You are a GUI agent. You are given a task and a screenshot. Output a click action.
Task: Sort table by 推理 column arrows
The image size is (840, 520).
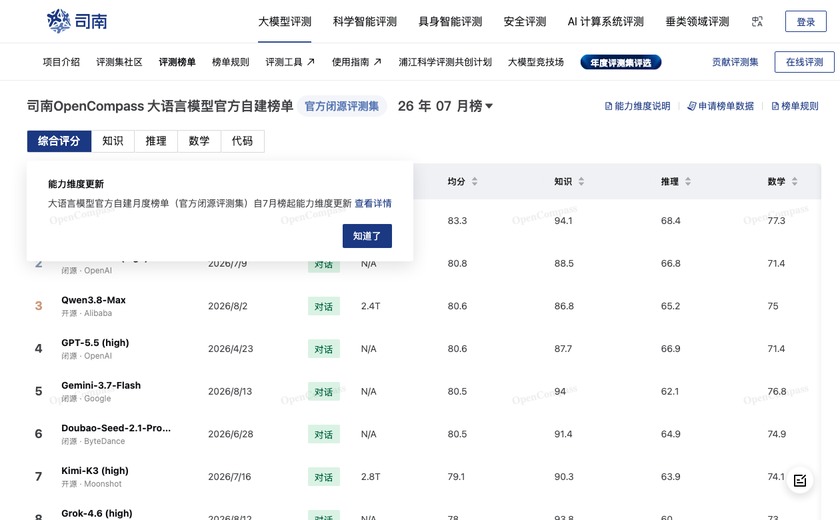(688, 182)
